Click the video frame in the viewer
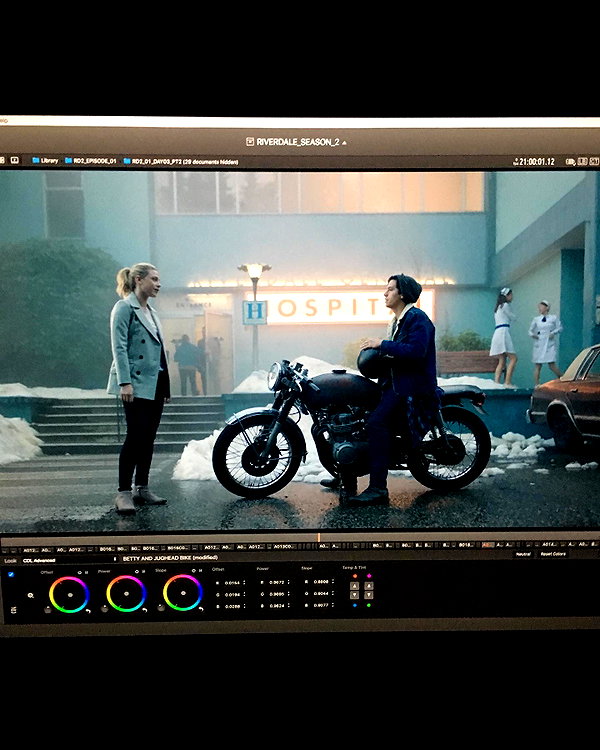Image resolution: width=600 pixels, height=750 pixels. point(300,350)
